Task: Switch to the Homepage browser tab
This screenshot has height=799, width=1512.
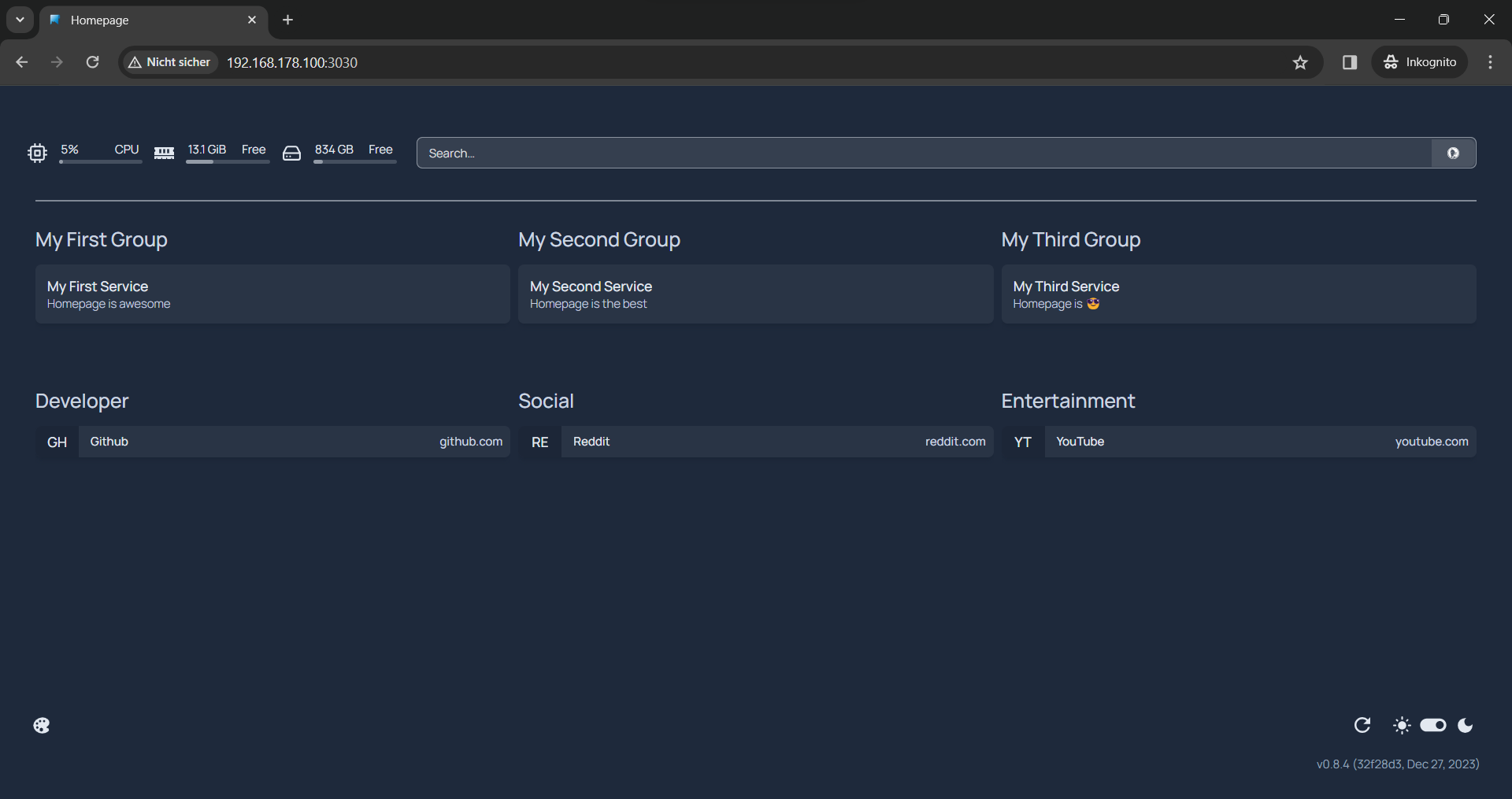Action: (x=126, y=20)
